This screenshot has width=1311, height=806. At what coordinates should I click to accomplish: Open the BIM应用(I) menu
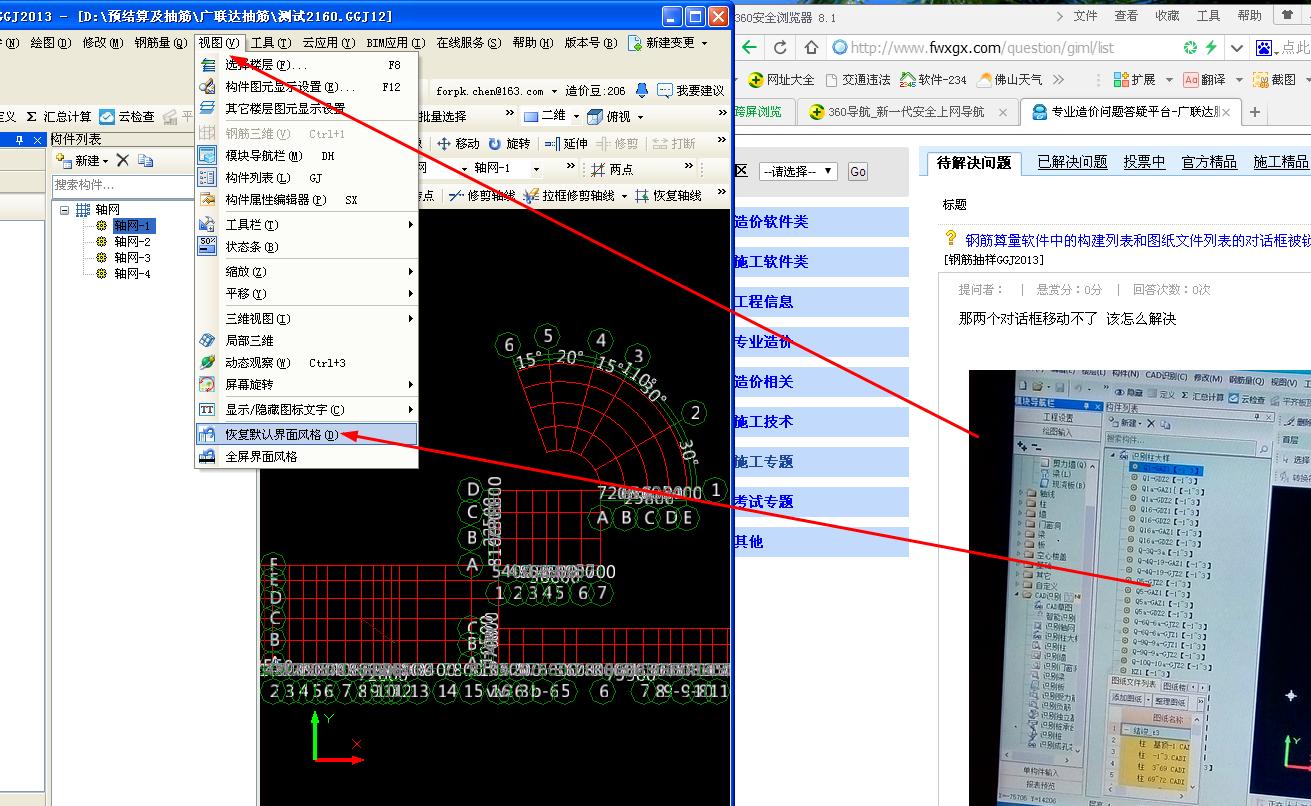coord(394,43)
